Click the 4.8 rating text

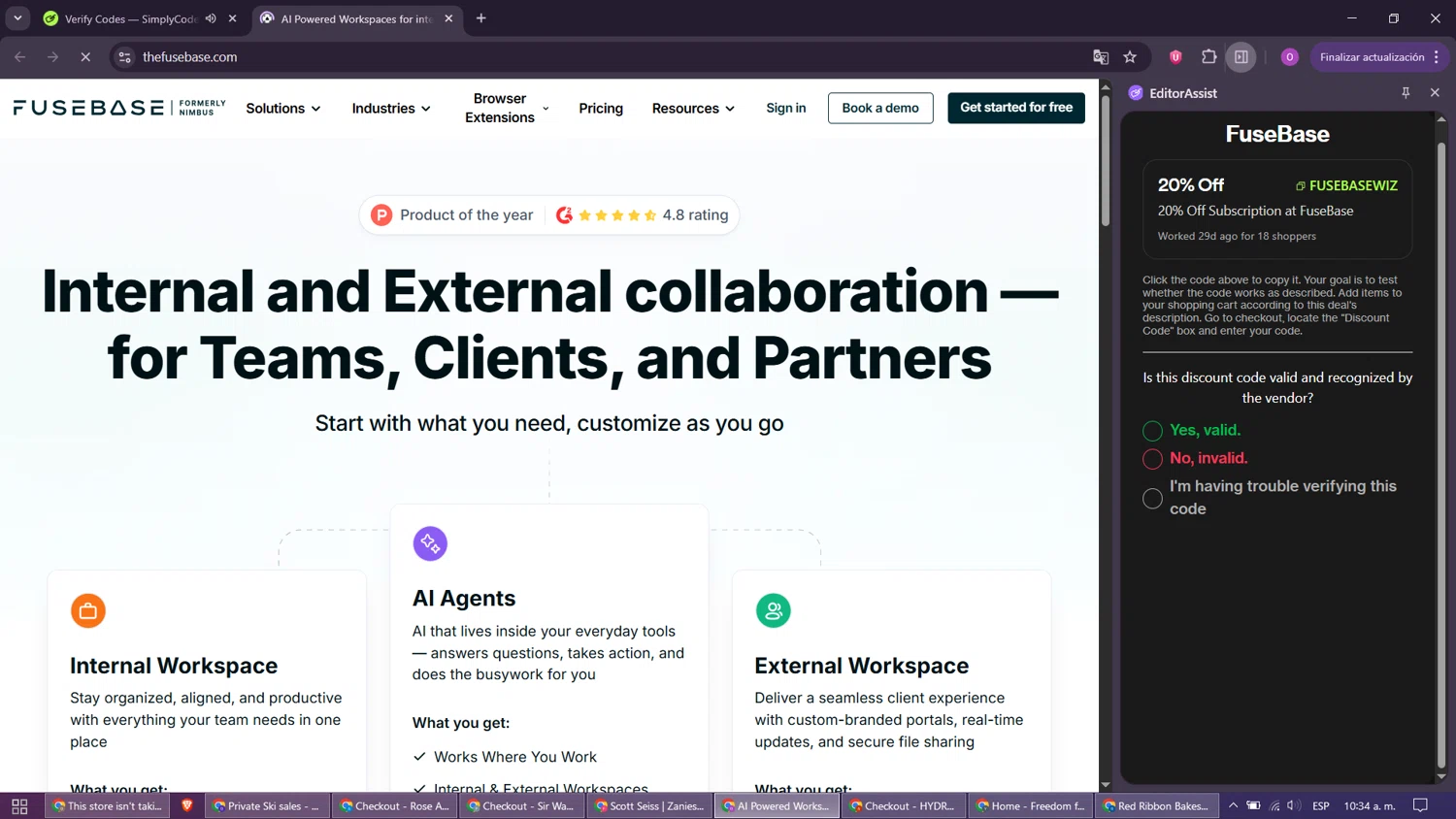[695, 215]
